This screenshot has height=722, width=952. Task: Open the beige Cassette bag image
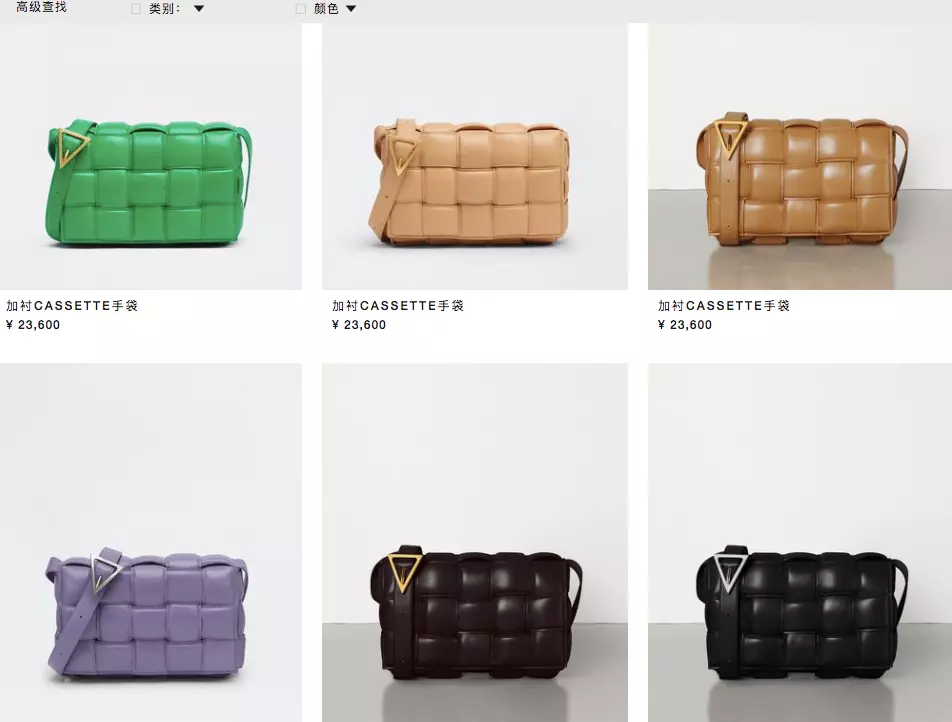[x=475, y=157]
